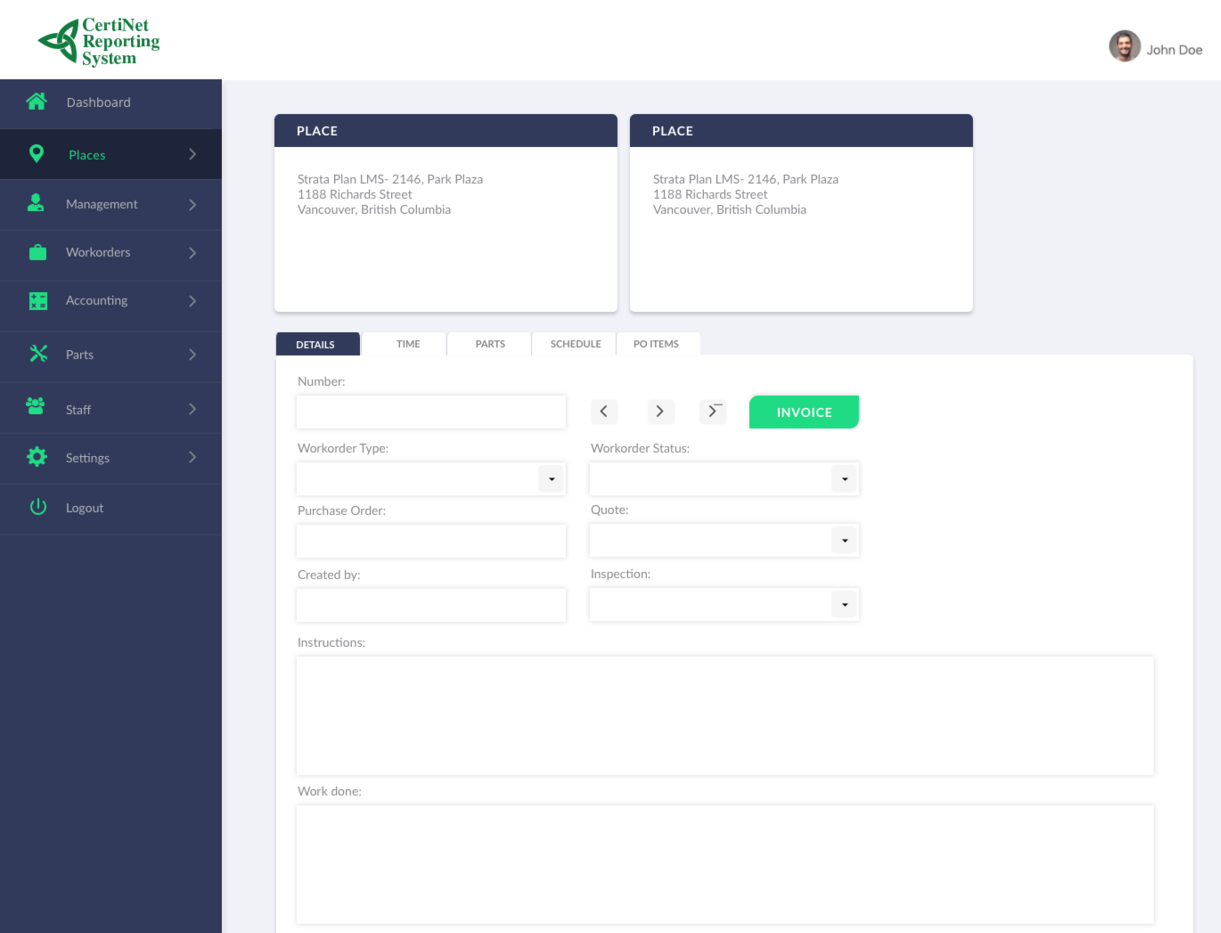Open the SCHEDULE tab
Screen dimensions: 1221x933
[x=574, y=343]
